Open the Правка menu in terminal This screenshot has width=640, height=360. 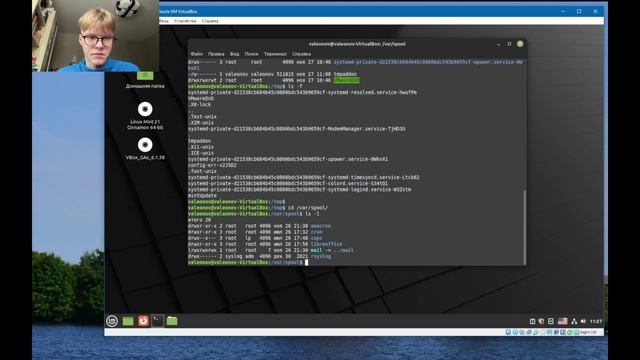coord(216,54)
